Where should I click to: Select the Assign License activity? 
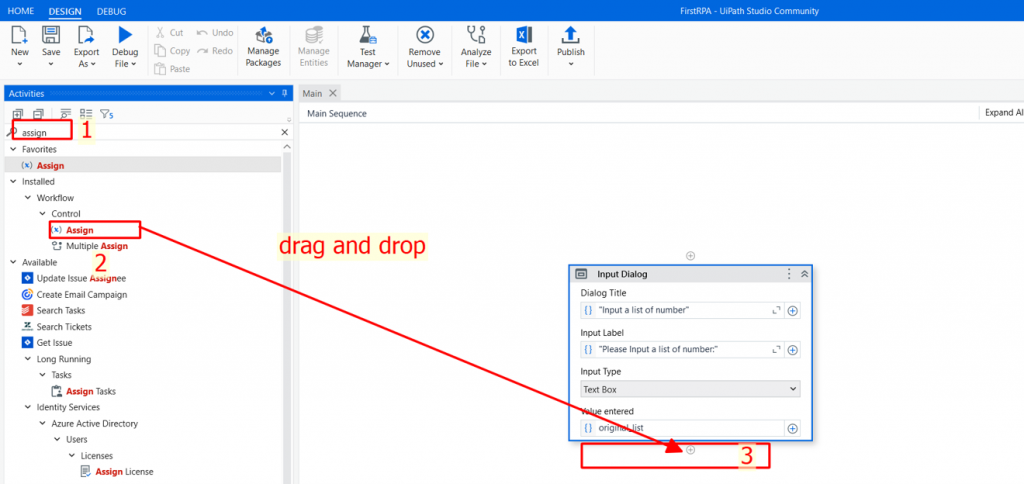[x=124, y=472]
